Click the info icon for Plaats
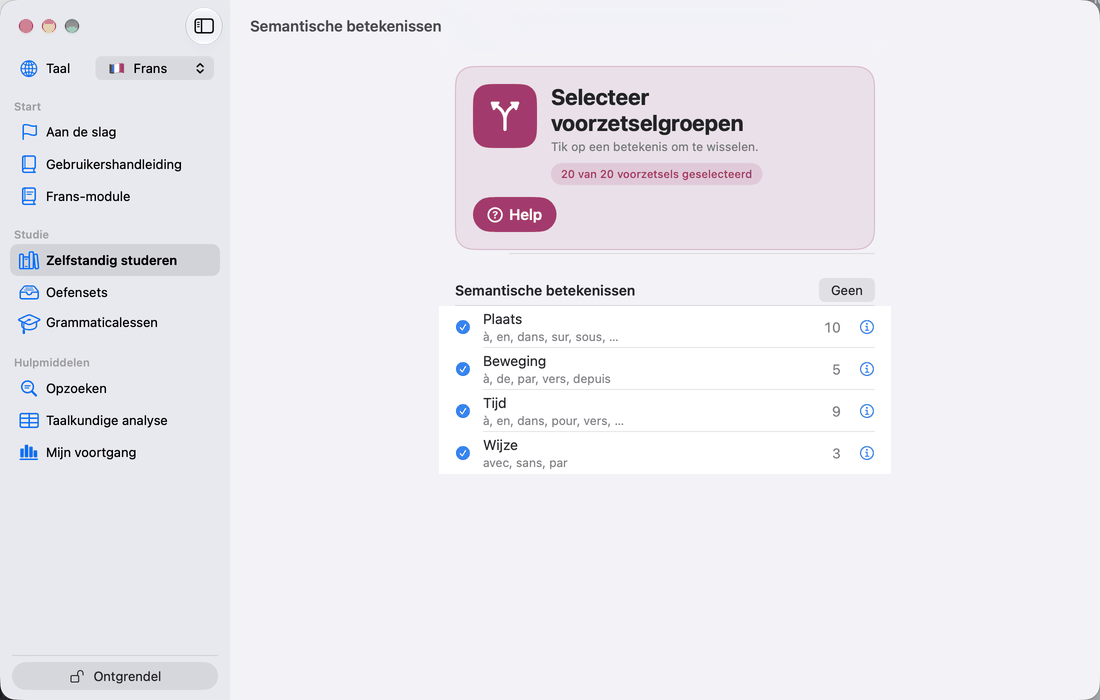Image resolution: width=1100 pixels, height=700 pixels. (866, 327)
